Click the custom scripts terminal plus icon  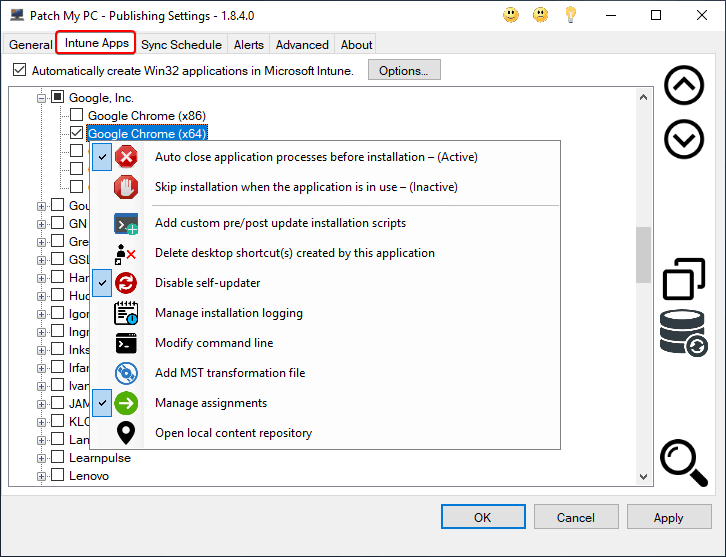coord(126,223)
